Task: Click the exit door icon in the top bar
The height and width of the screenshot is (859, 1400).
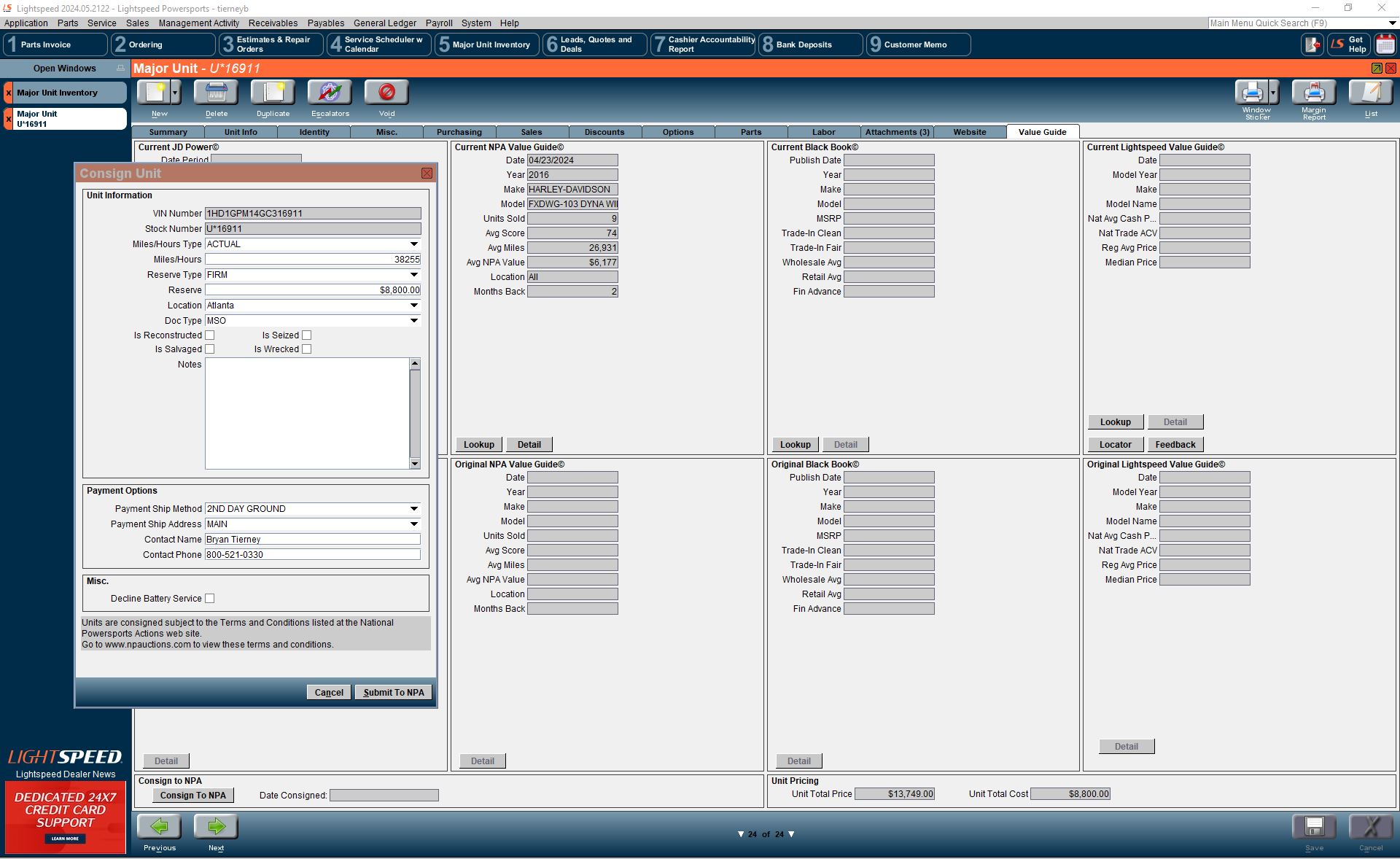Action: [1312, 44]
